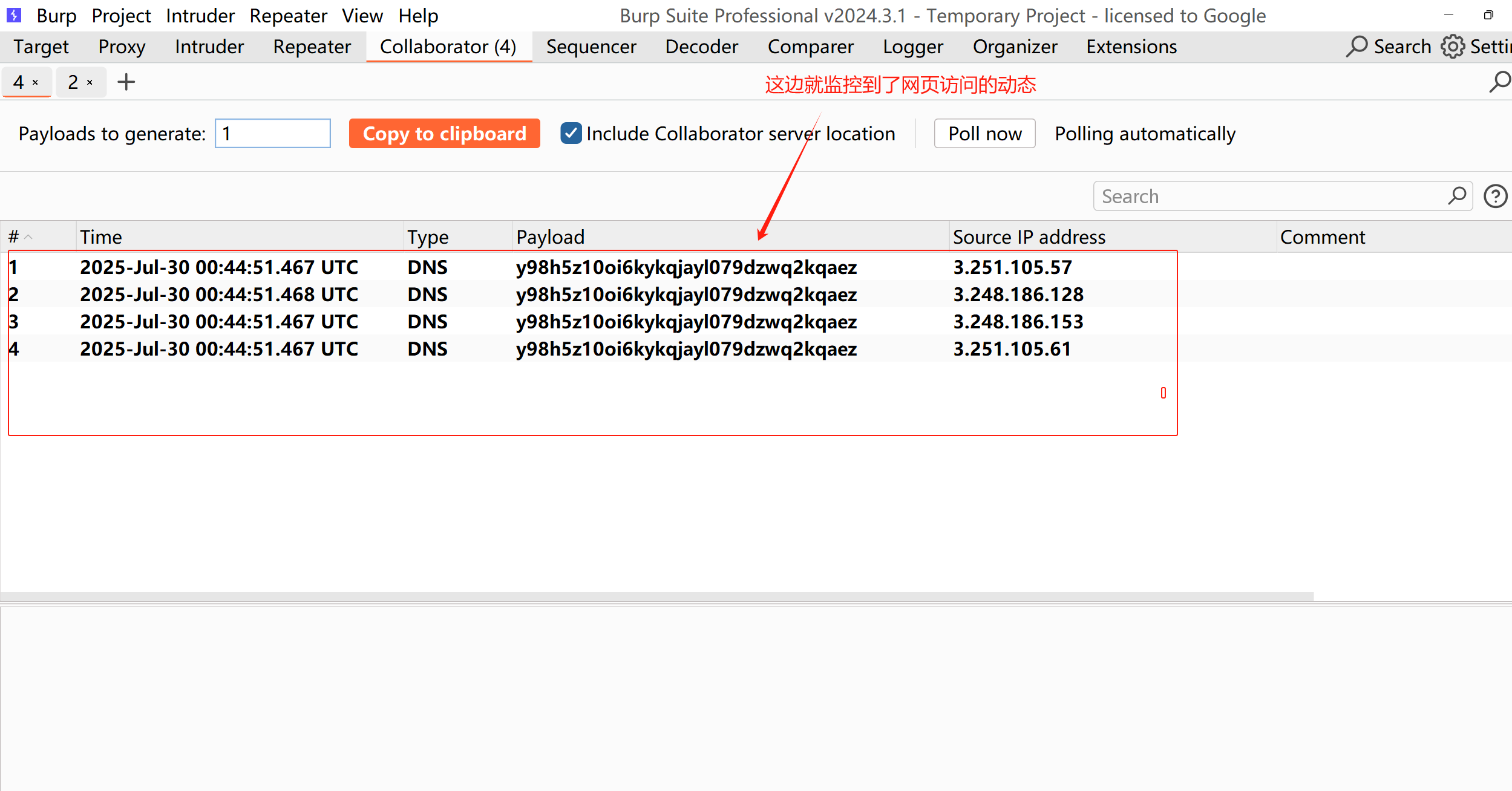Sort by Source IP address column
The height and width of the screenshot is (791, 1512).
pyautogui.click(x=1029, y=237)
